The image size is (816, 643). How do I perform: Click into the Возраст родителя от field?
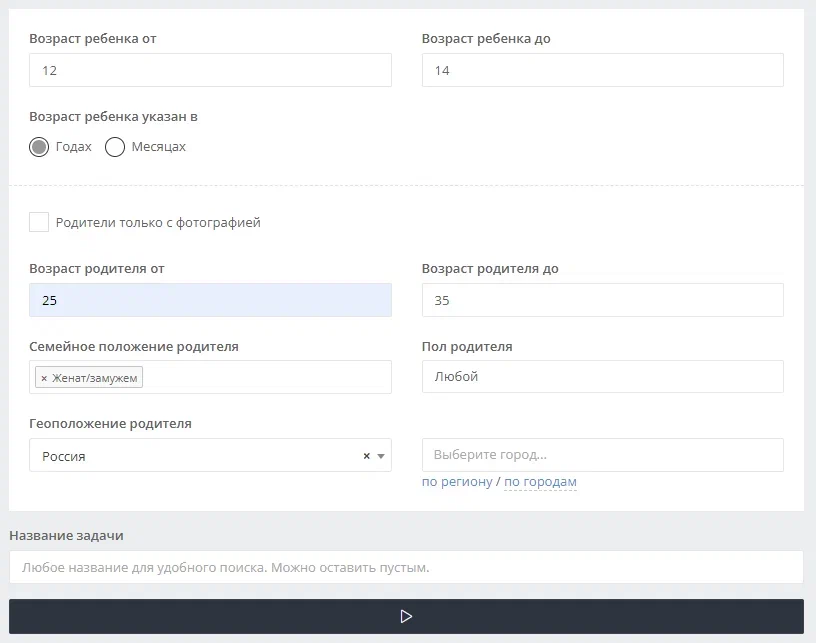click(x=210, y=301)
